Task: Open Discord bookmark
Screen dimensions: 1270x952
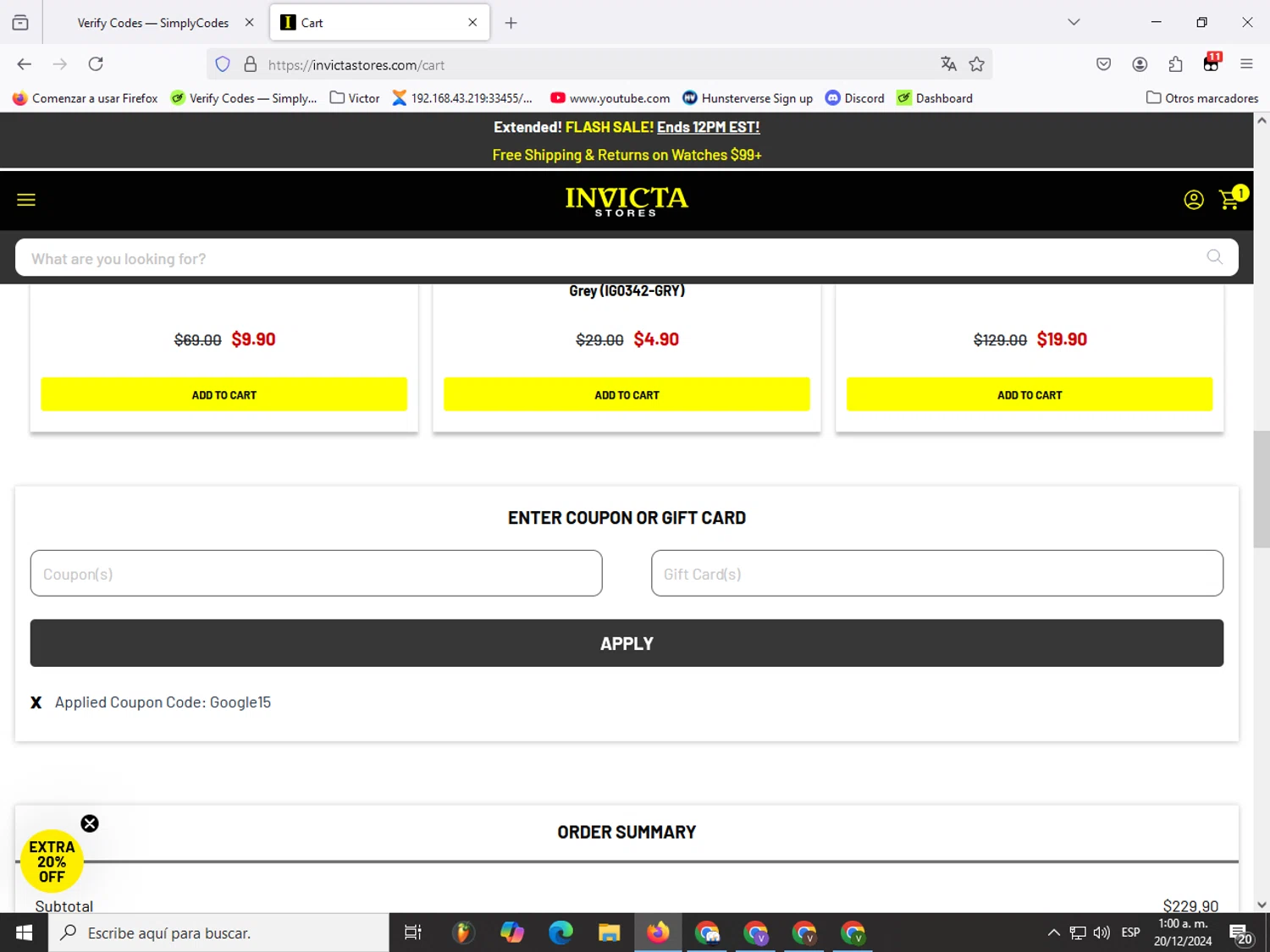Action: (x=854, y=98)
